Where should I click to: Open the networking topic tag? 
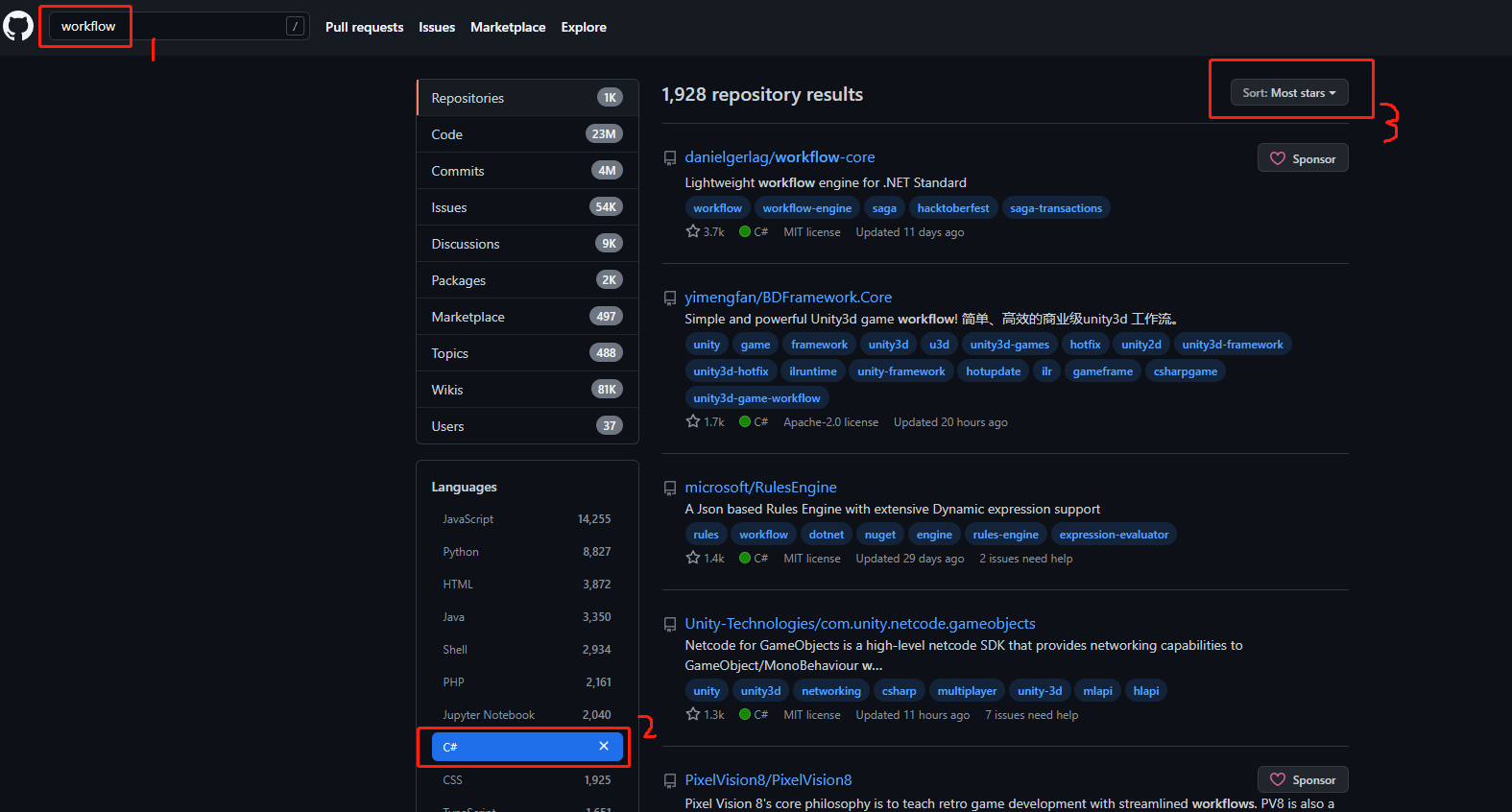[x=830, y=691]
